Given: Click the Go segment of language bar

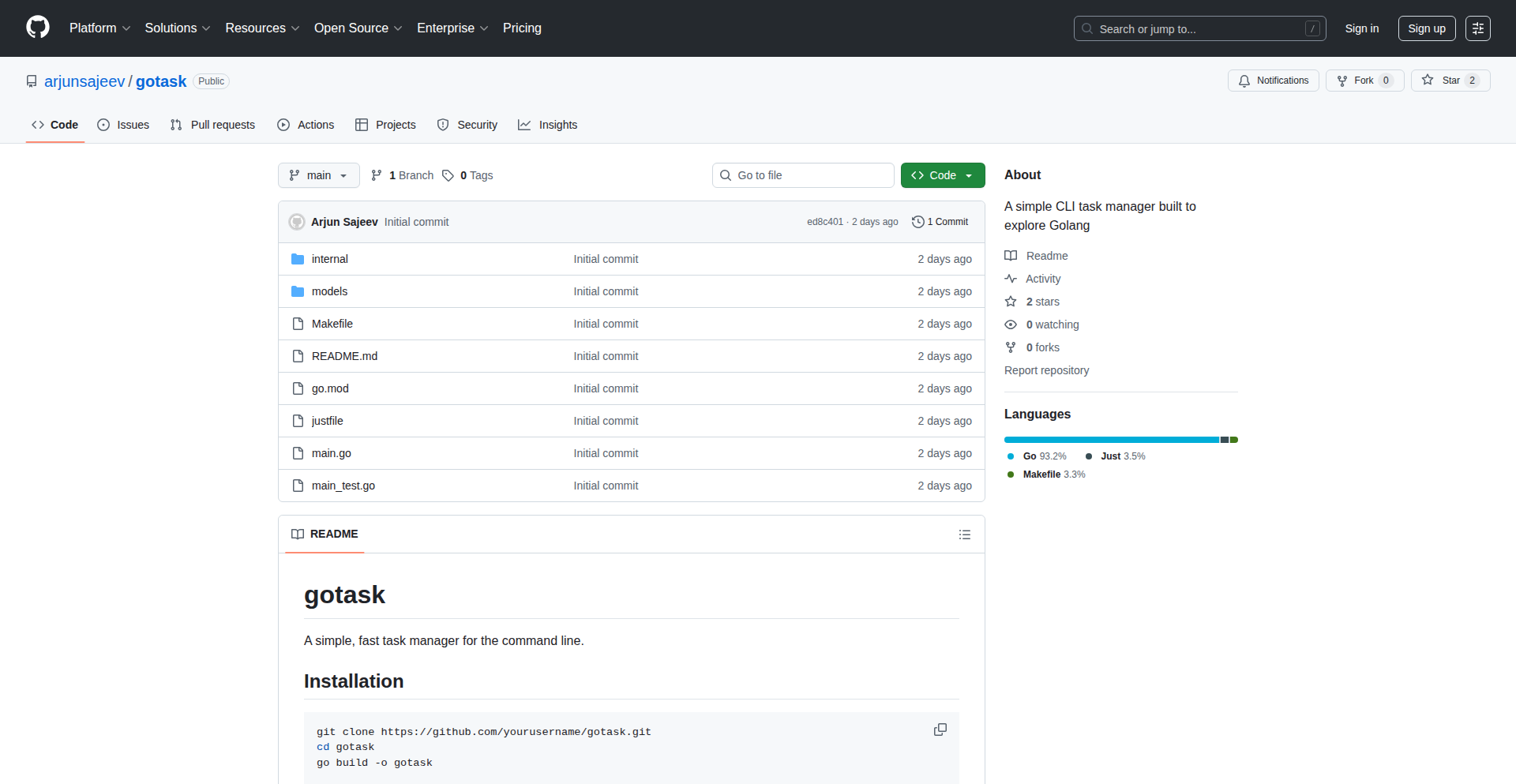Looking at the screenshot, I should point(1111,440).
